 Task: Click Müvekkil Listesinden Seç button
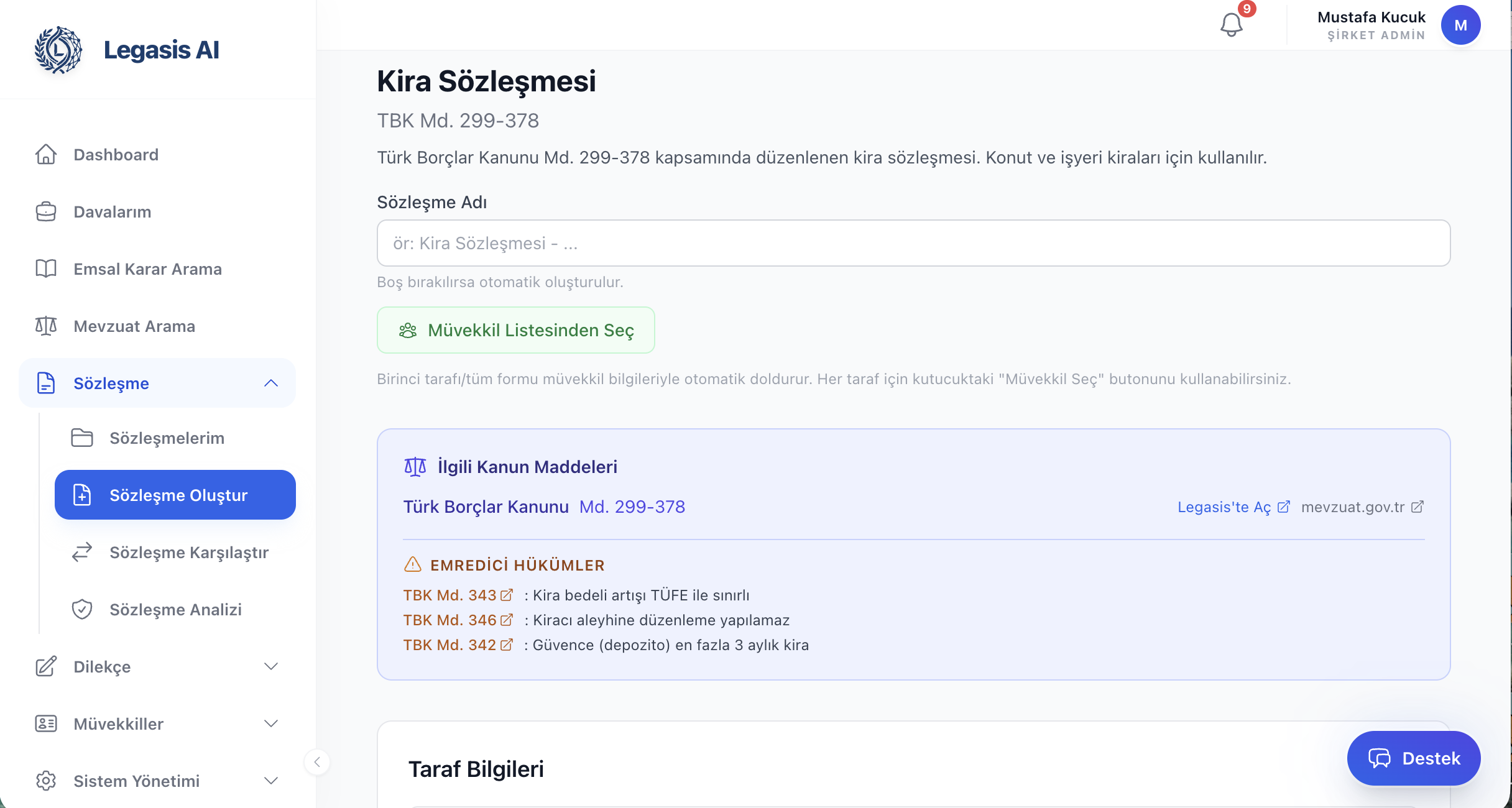tap(516, 330)
